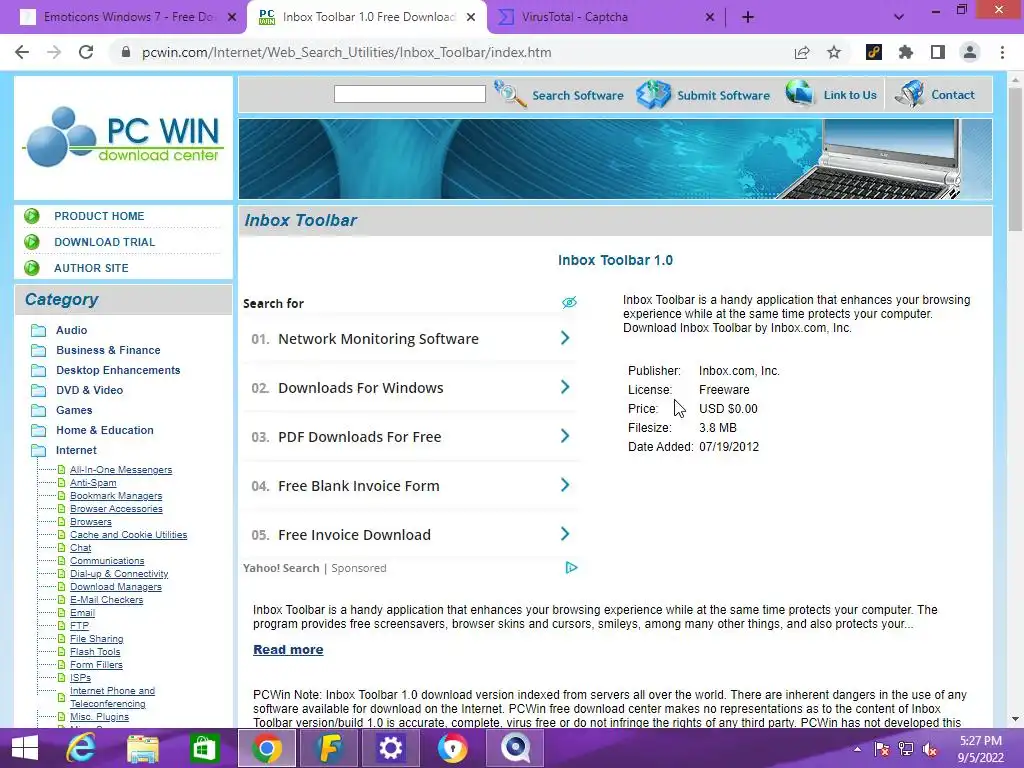Click the address bar URL
The width and height of the screenshot is (1024, 768).
pos(347,52)
